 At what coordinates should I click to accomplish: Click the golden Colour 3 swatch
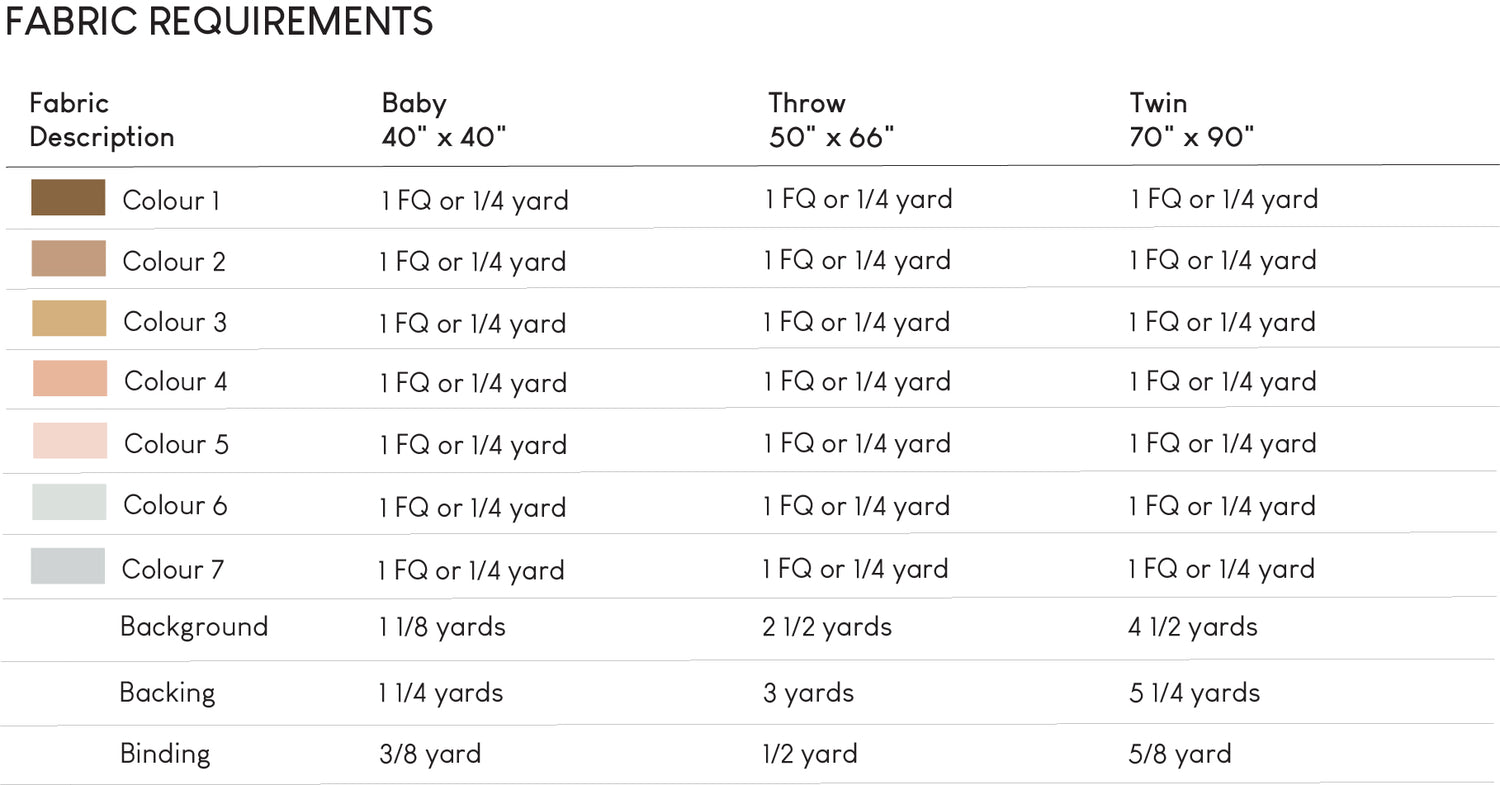(x=69, y=318)
